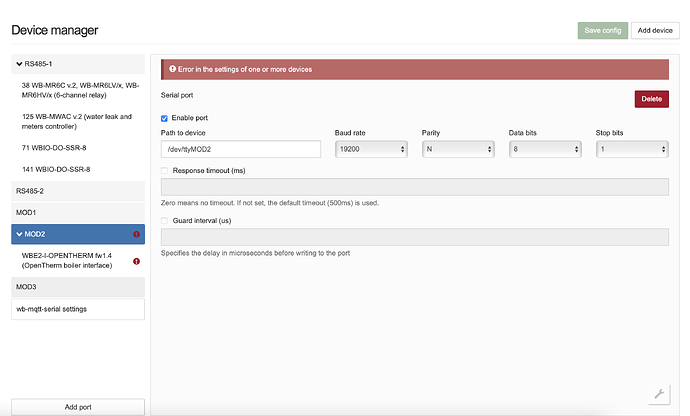The height and width of the screenshot is (416, 690).
Task: Click the Guard interval input field
Action: (415, 237)
